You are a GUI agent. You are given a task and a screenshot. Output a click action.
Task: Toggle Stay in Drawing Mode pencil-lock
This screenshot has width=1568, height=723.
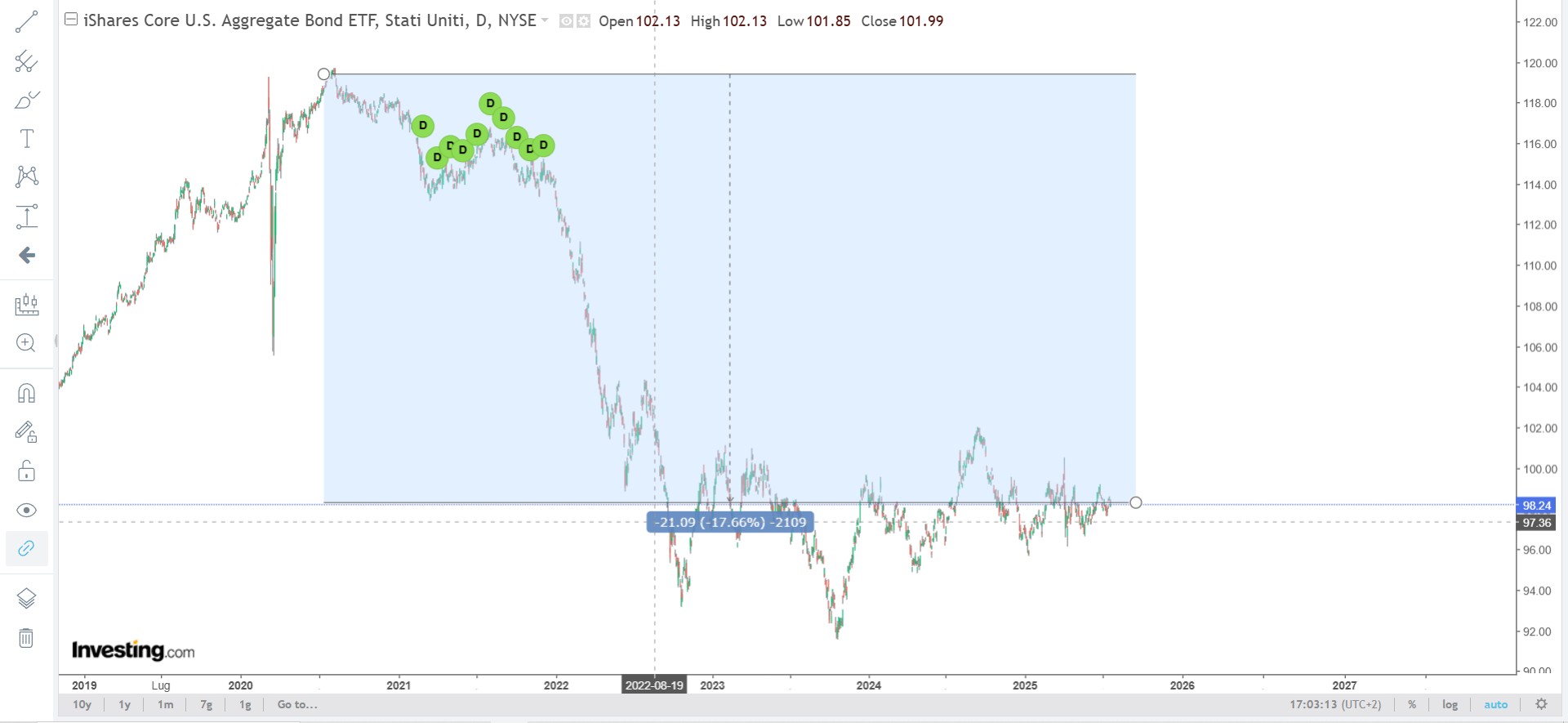tap(26, 432)
